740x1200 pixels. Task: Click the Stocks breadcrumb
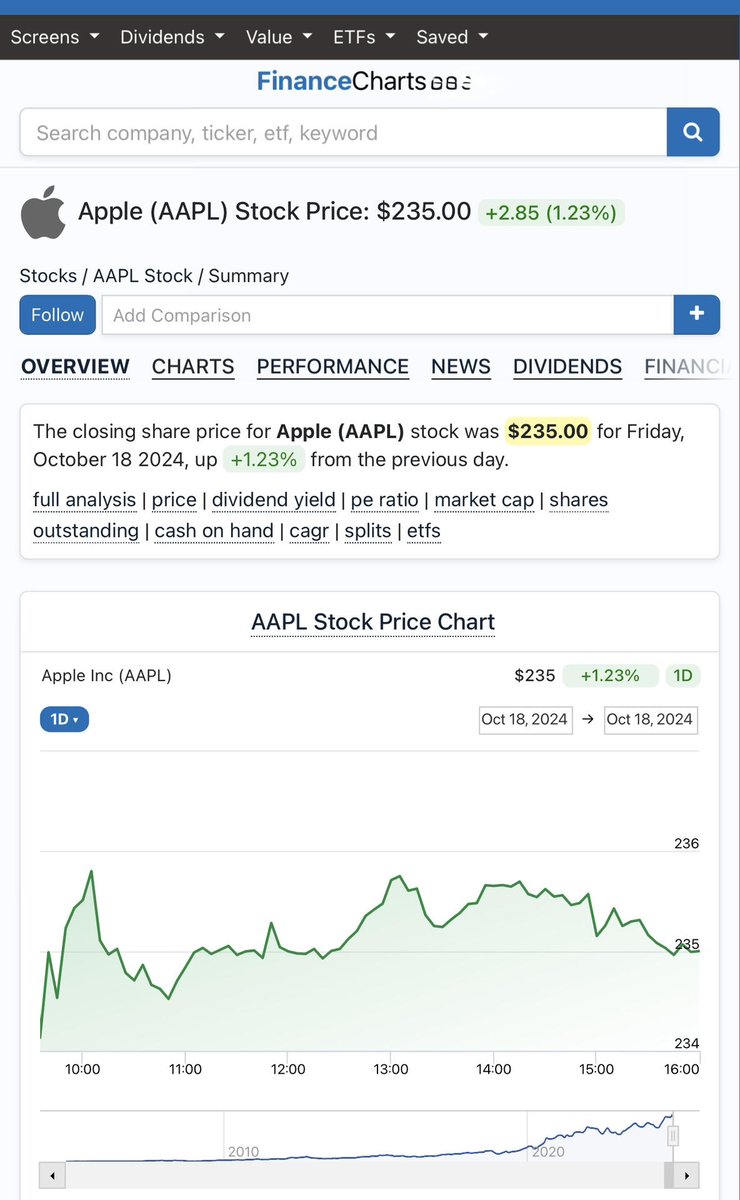tap(48, 276)
